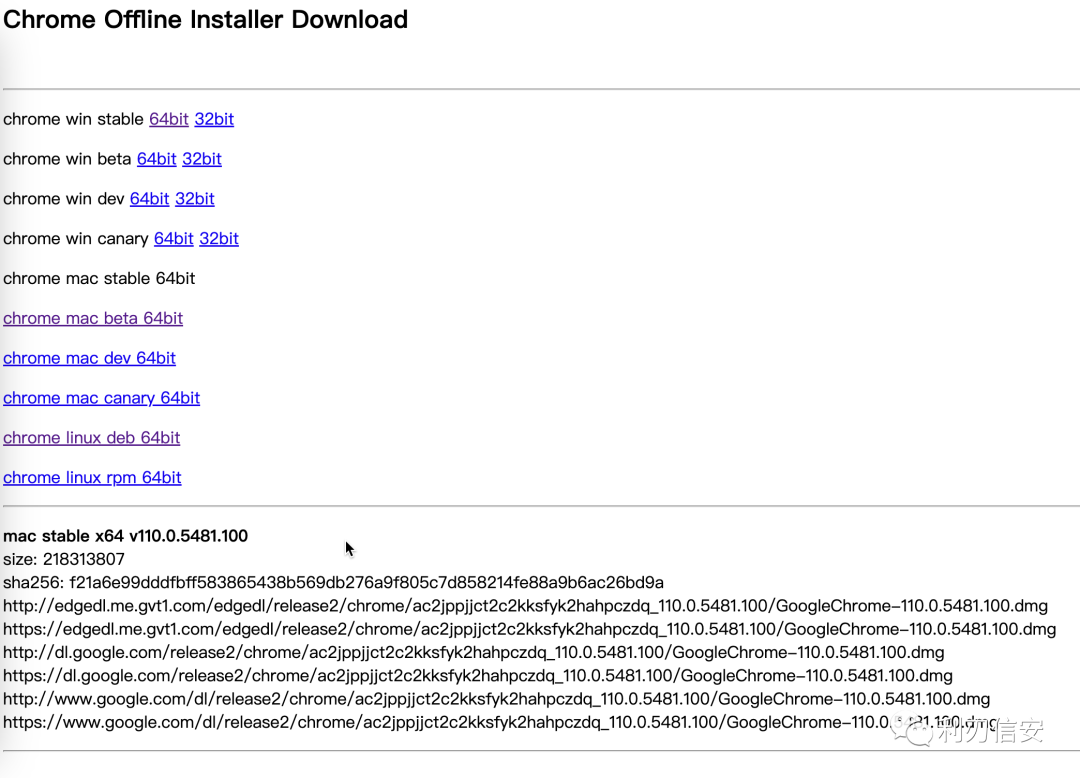Viewport: 1080px width, 778px height.
Task: Click the http://www.google.com/dl download URL
Action: [497, 699]
